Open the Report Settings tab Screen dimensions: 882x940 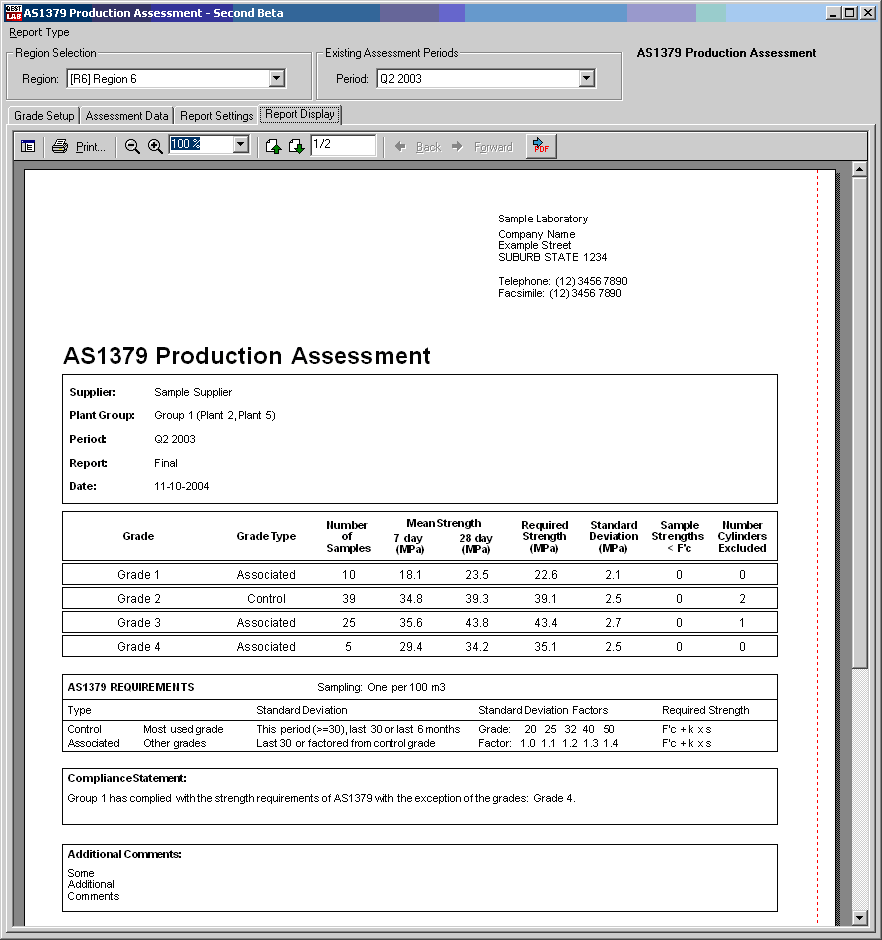pos(216,116)
